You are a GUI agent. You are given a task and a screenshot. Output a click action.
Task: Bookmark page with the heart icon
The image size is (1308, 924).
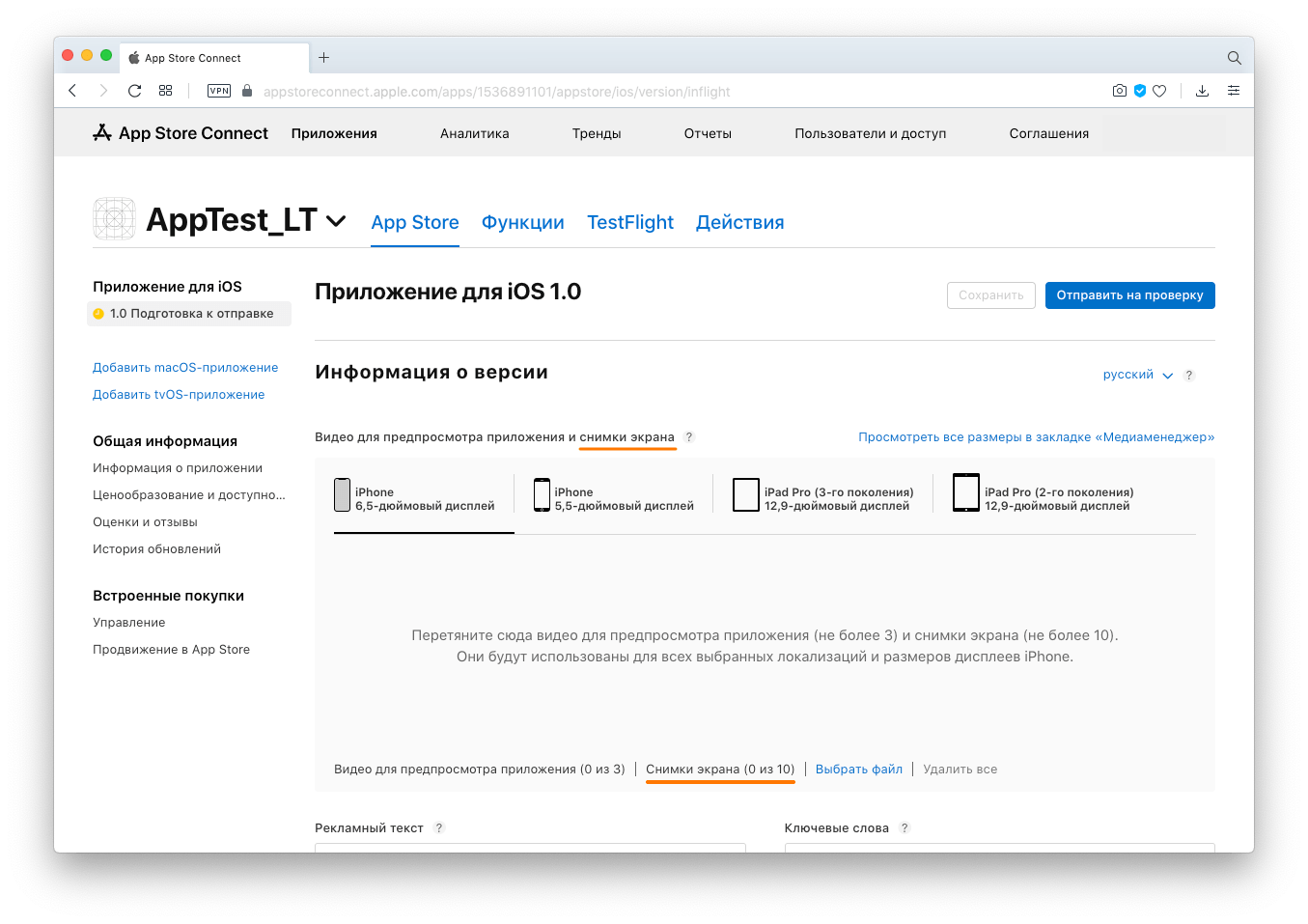(x=1159, y=91)
